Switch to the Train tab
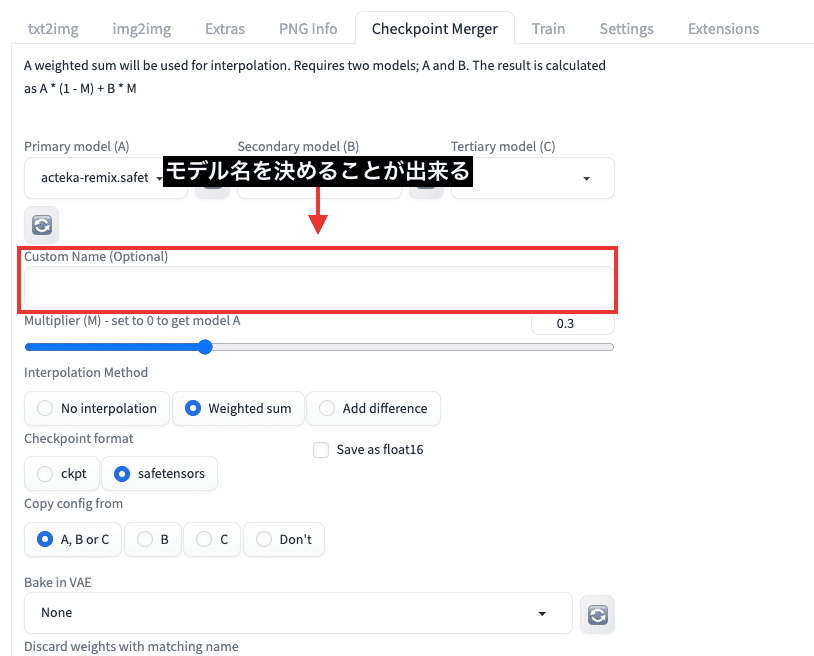The width and height of the screenshot is (814, 656). [548, 29]
